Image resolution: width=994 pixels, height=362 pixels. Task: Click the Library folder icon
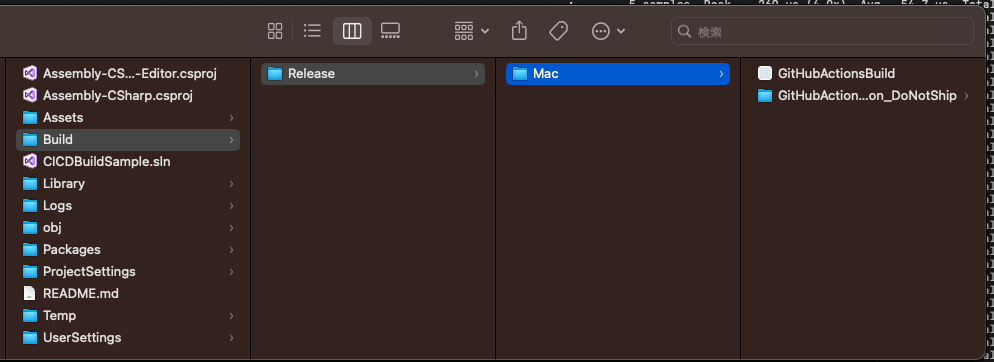tap(30, 184)
